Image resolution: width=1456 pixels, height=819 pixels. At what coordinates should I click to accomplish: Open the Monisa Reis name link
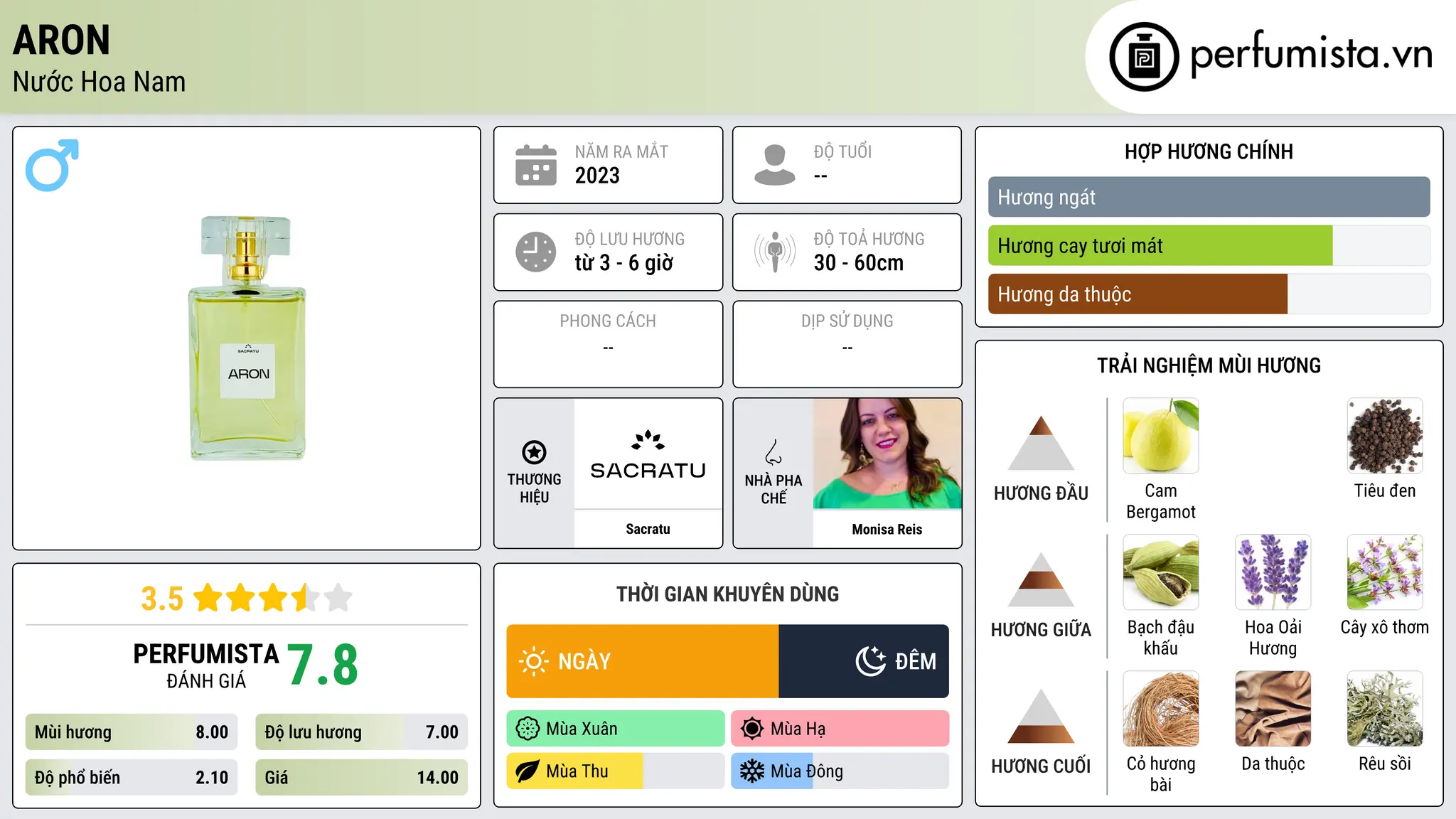(x=887, y=529)
